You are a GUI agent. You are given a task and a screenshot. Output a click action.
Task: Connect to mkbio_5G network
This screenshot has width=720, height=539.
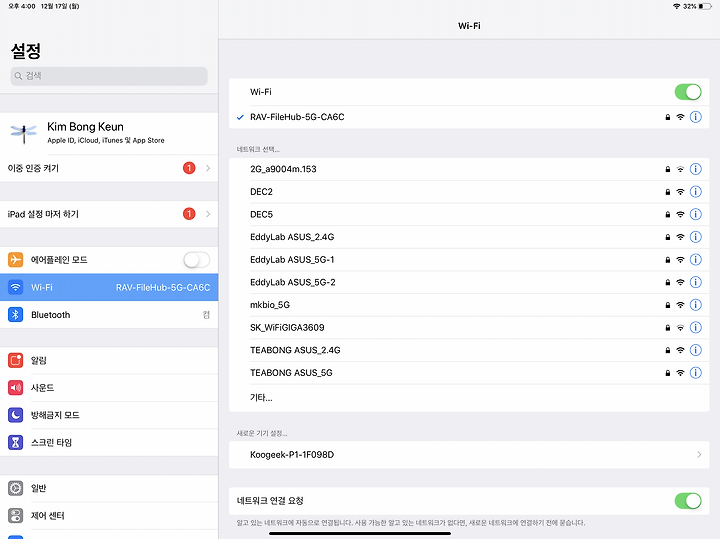(x=469, y=305)
